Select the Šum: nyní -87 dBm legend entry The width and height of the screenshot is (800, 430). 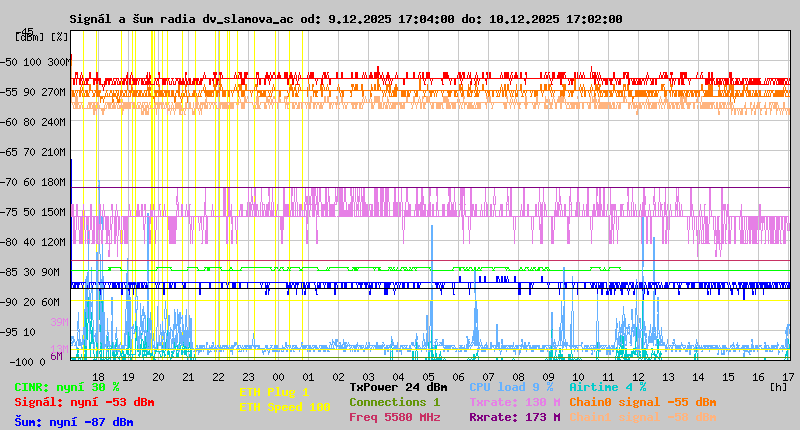click(74, 422)
